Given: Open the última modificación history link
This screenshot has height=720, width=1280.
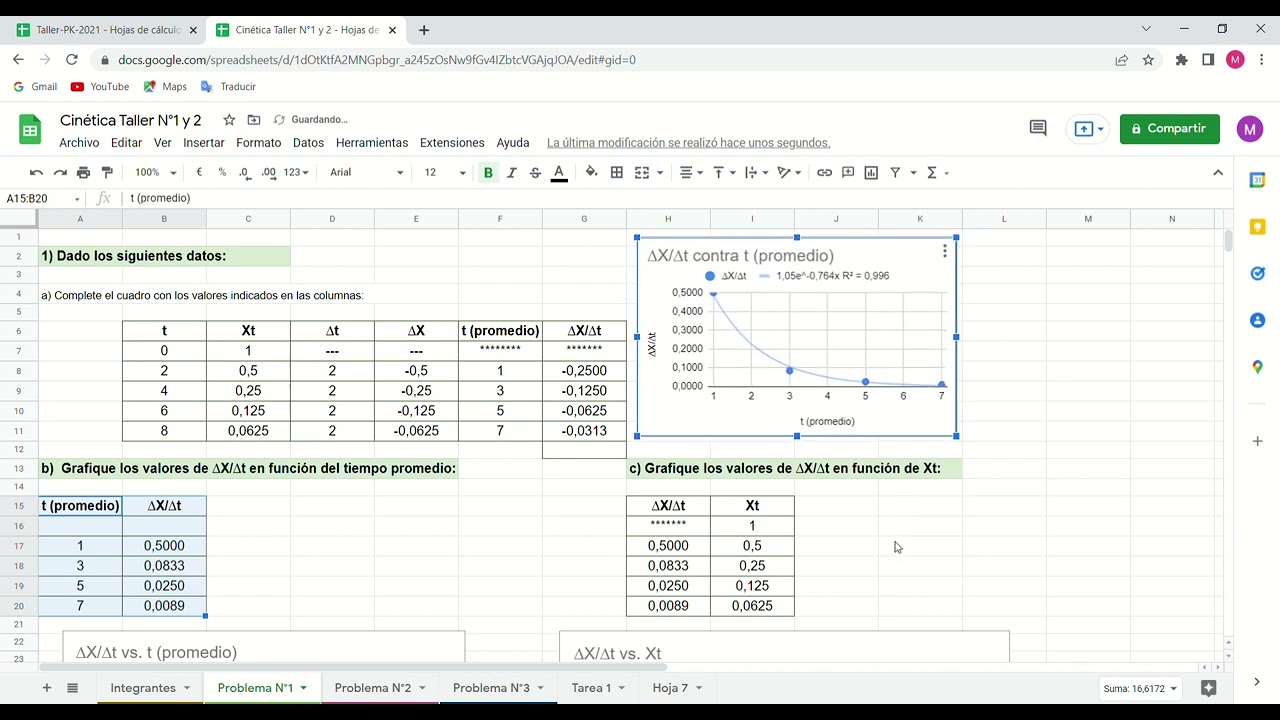Looking at the screenshot, I should click(x=688, y=143).
